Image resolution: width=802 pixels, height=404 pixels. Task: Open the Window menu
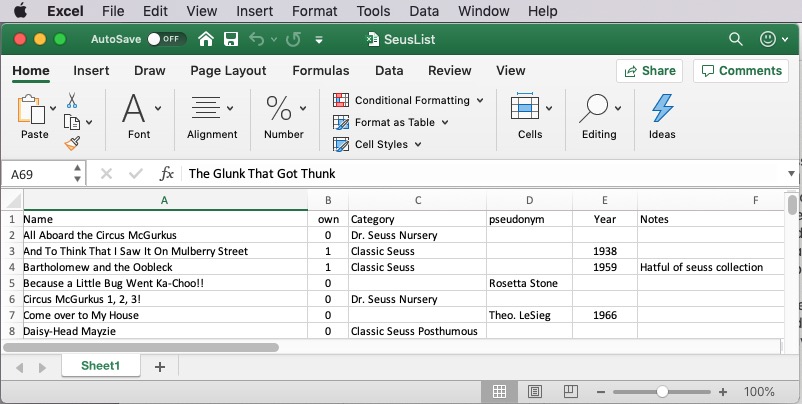tap(484, 11)
